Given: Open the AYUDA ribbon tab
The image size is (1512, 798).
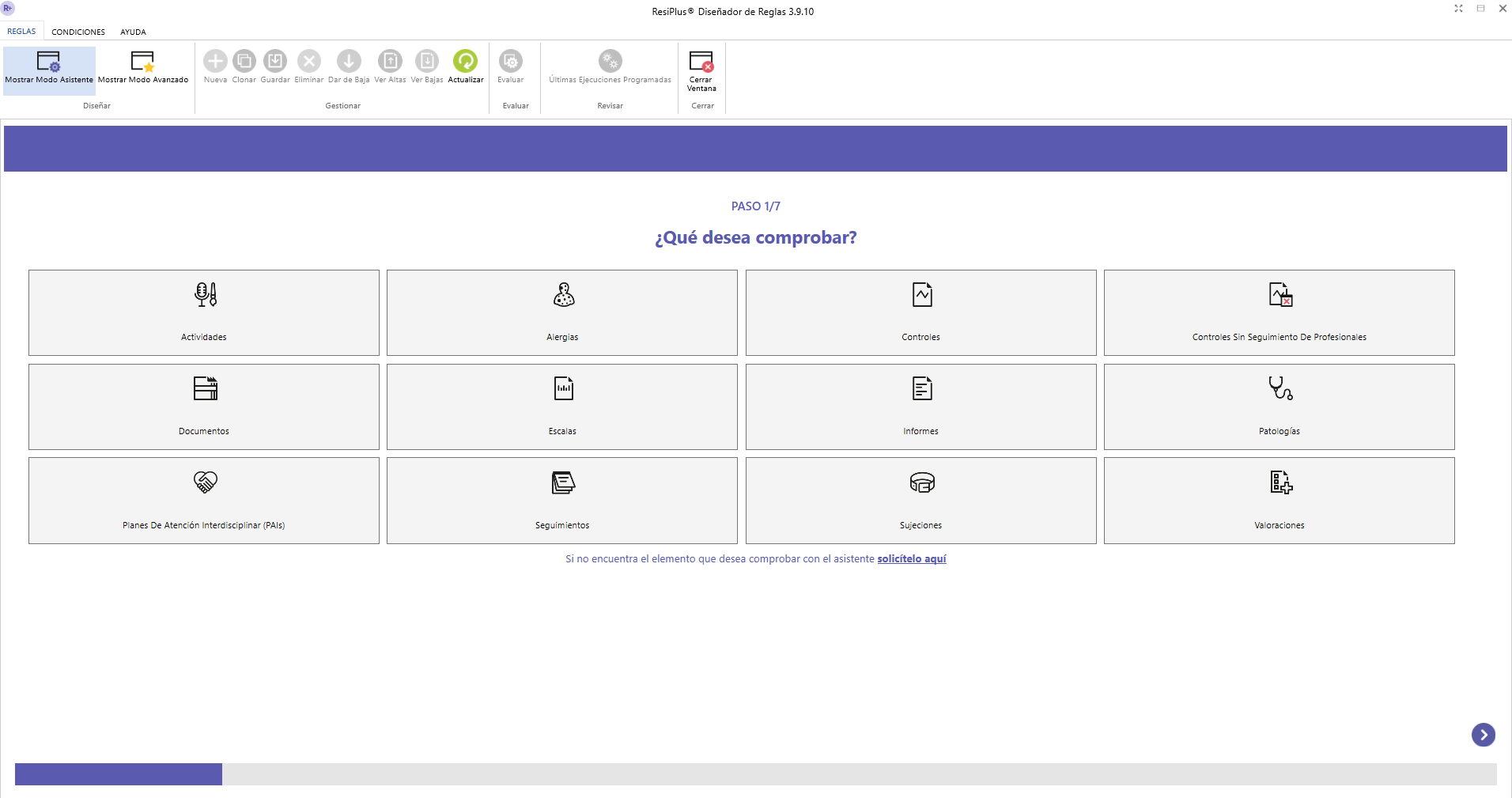Looking at the screenshot, I should (133, 32).
